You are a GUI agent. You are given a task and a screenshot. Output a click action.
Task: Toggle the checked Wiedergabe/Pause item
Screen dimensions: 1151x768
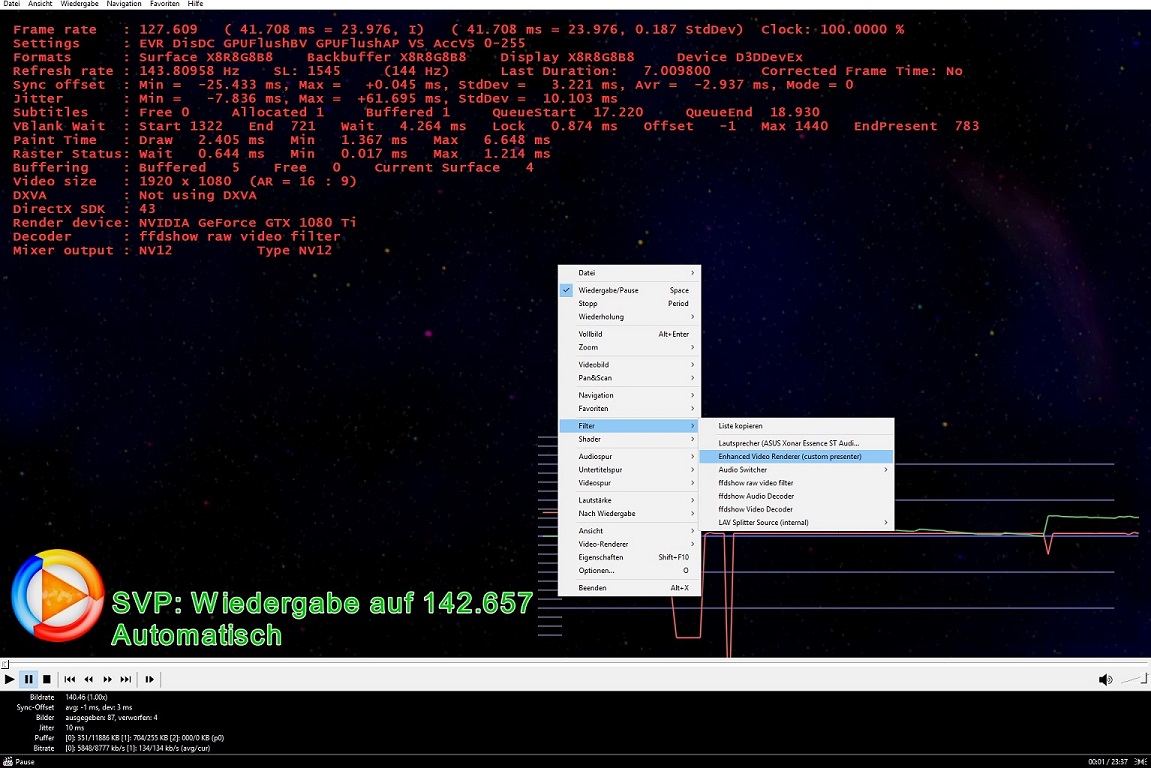630,290
